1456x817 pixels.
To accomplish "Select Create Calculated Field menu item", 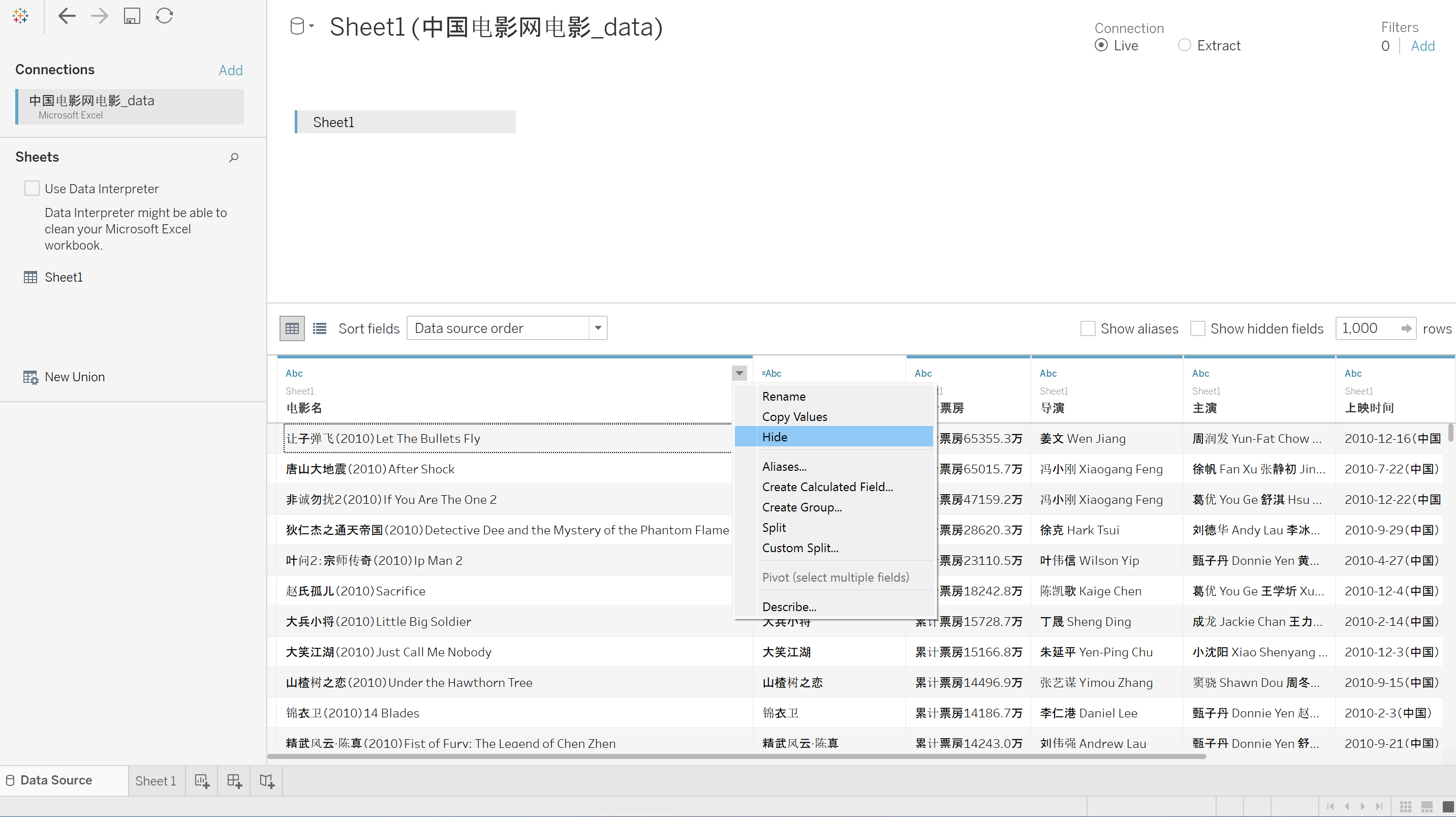I will (827, 487).
